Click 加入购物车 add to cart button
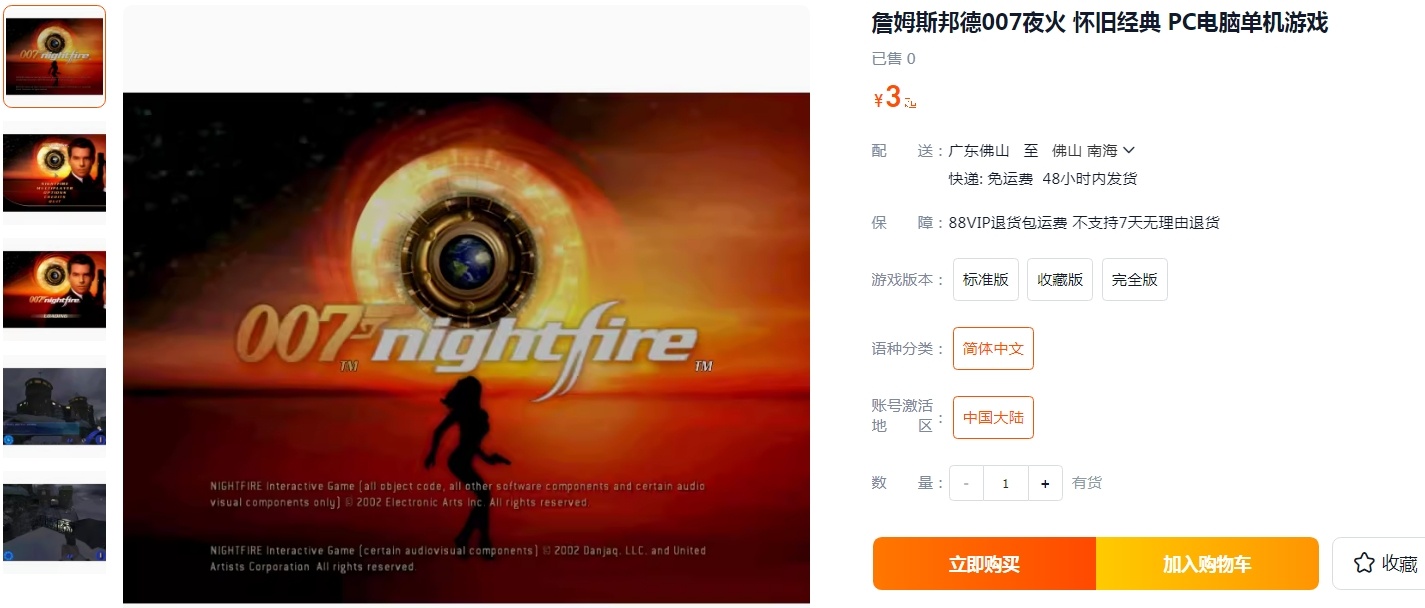The width and height of the screenshot is (1425, 608). (1207, 564)
